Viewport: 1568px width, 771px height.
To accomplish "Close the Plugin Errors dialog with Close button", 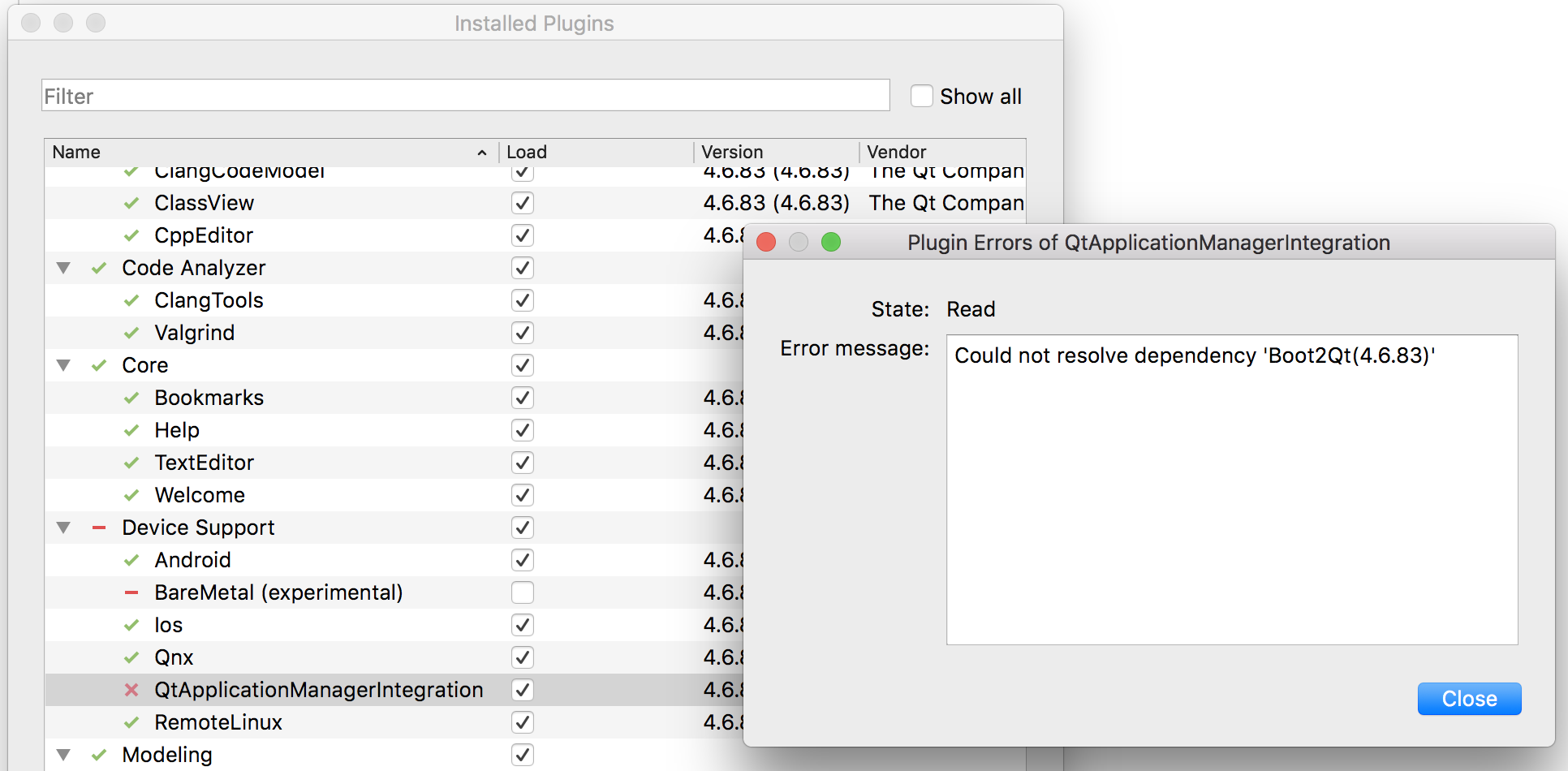I will pos(1468,699).
